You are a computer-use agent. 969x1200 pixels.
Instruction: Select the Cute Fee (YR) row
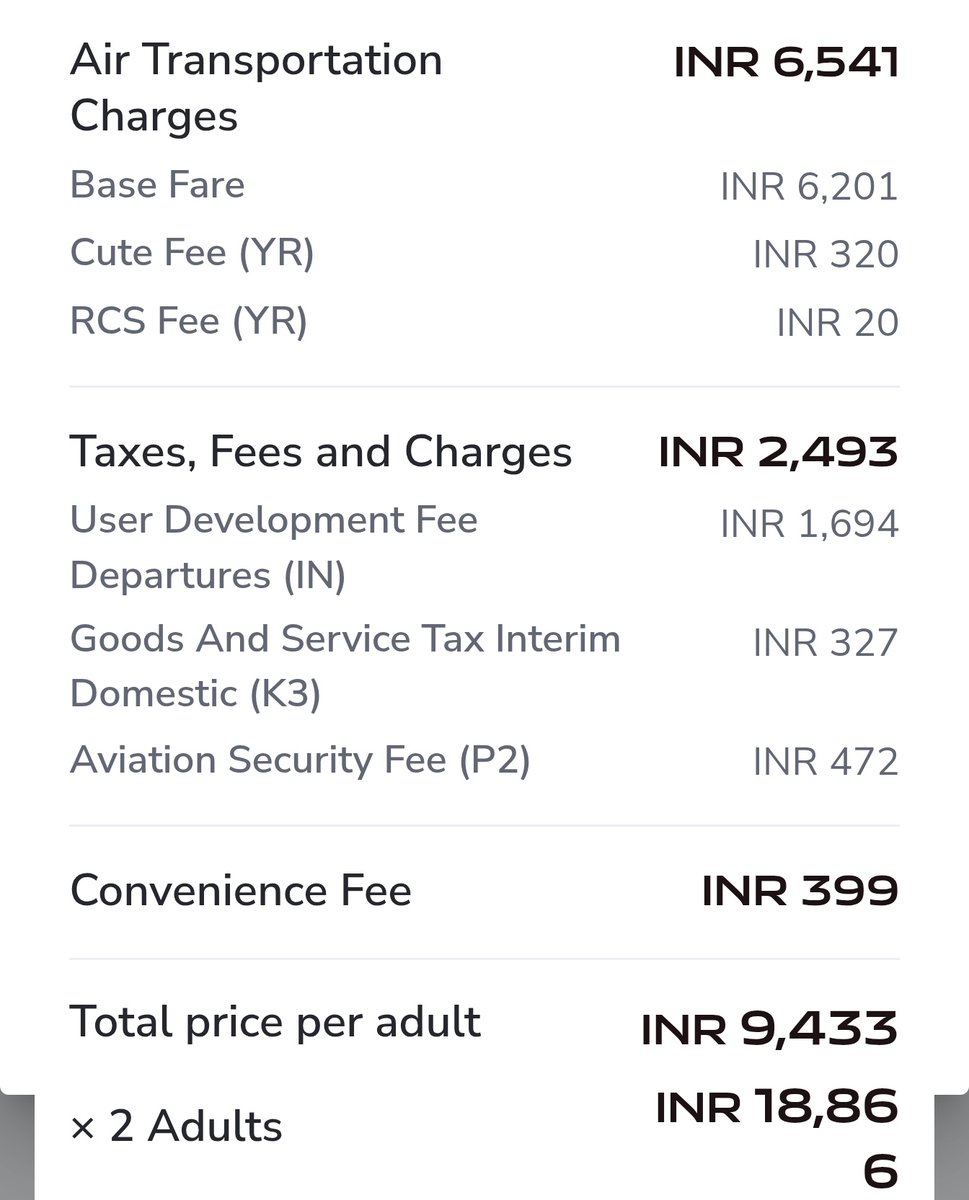[x=484, y=253]
